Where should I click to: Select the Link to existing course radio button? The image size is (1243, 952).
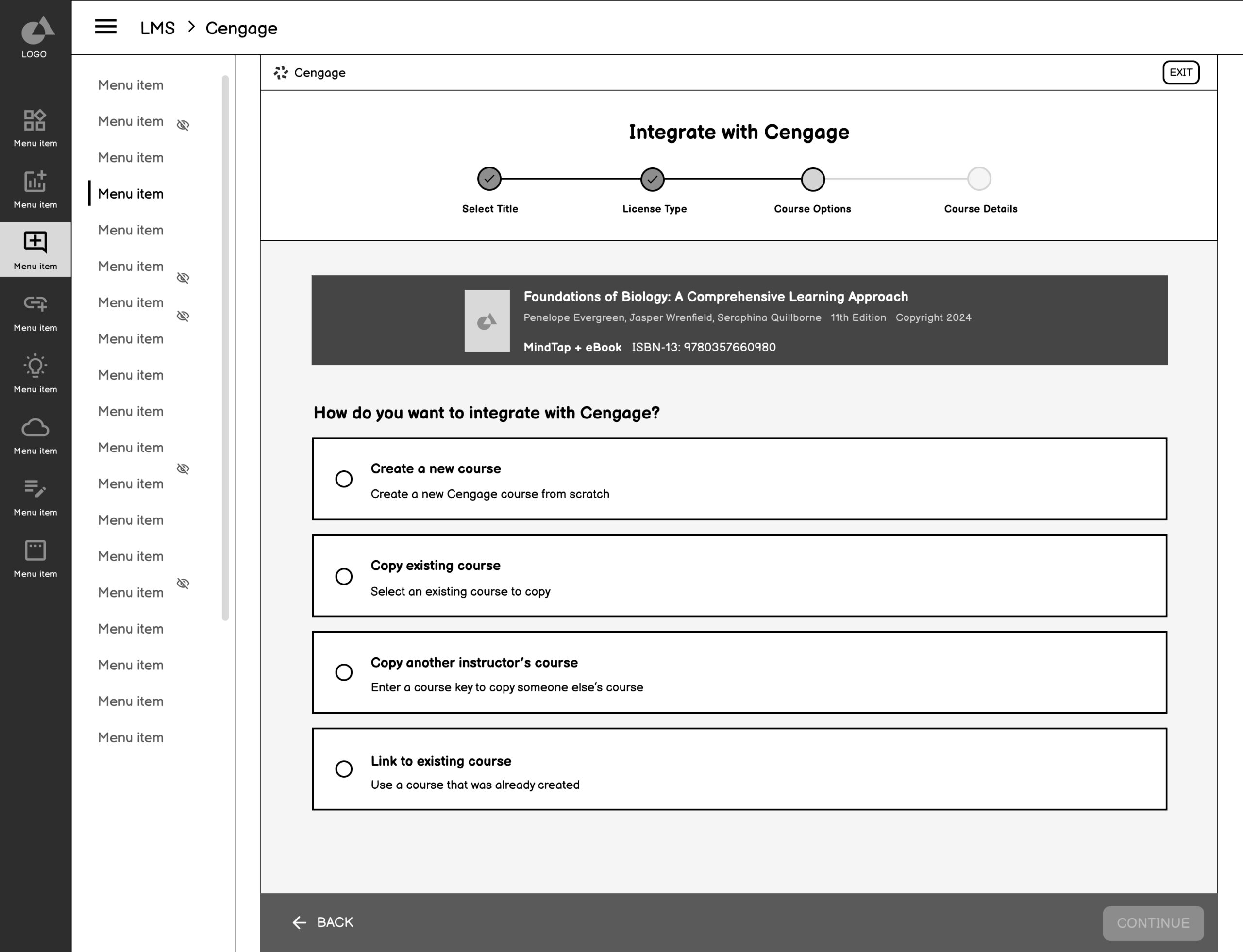[343, 769]
